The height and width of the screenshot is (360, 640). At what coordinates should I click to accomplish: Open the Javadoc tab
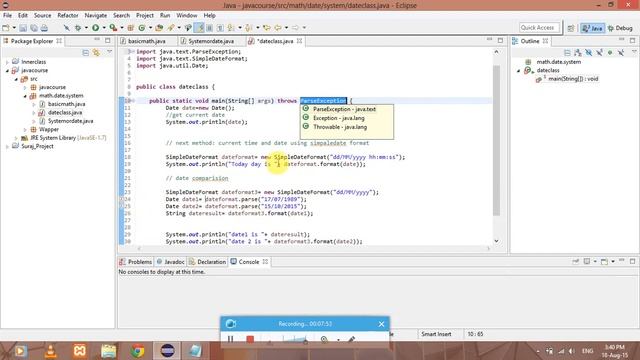(171, 262)
